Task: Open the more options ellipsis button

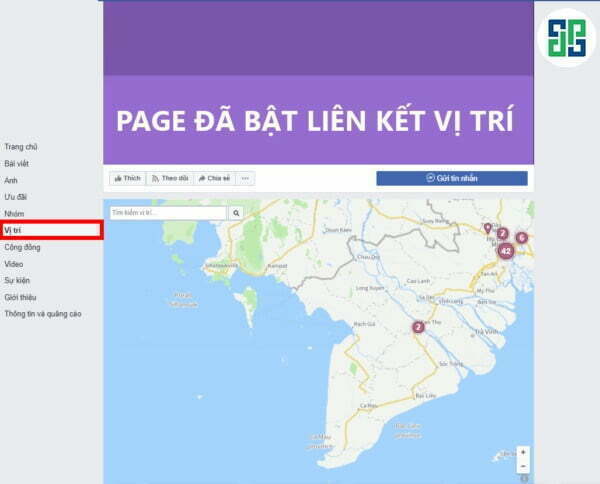Action: coord(245,178)
